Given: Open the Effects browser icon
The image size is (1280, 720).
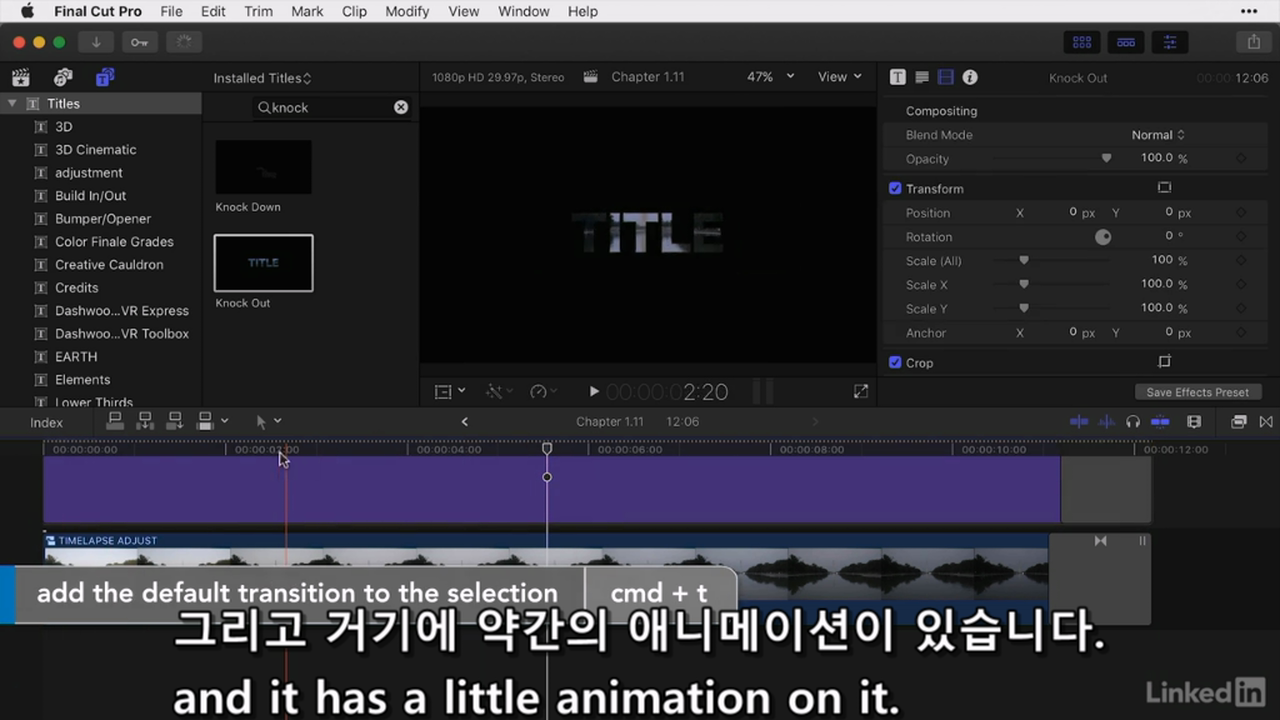Looking at the screenshot, I should [x=1239, y=422].
